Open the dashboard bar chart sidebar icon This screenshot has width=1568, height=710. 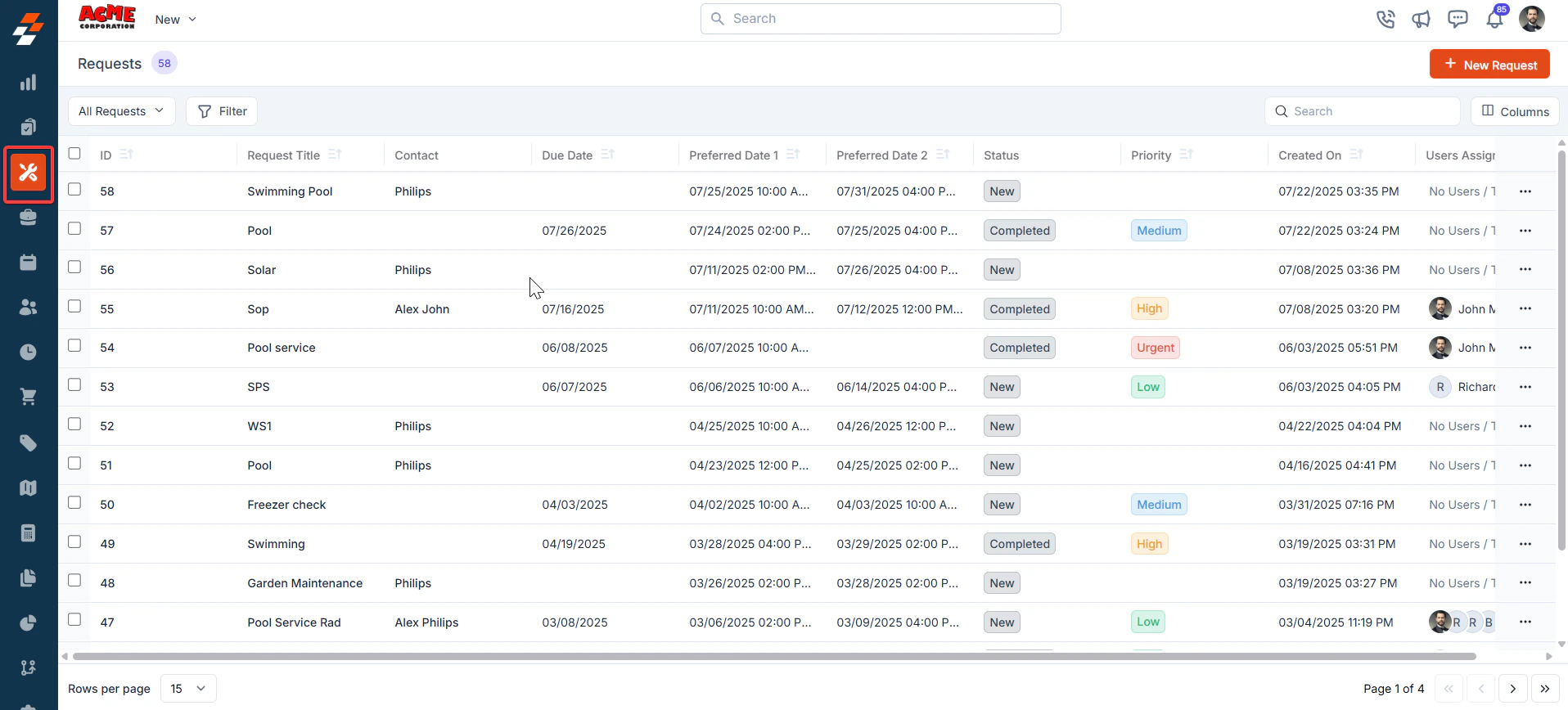(28, 83)
